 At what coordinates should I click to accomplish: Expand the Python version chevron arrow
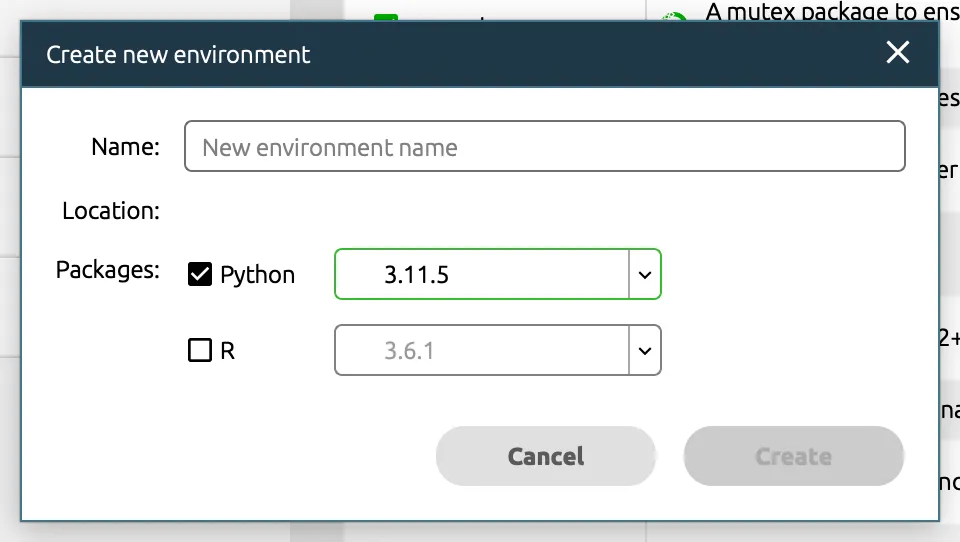[645, 274]
